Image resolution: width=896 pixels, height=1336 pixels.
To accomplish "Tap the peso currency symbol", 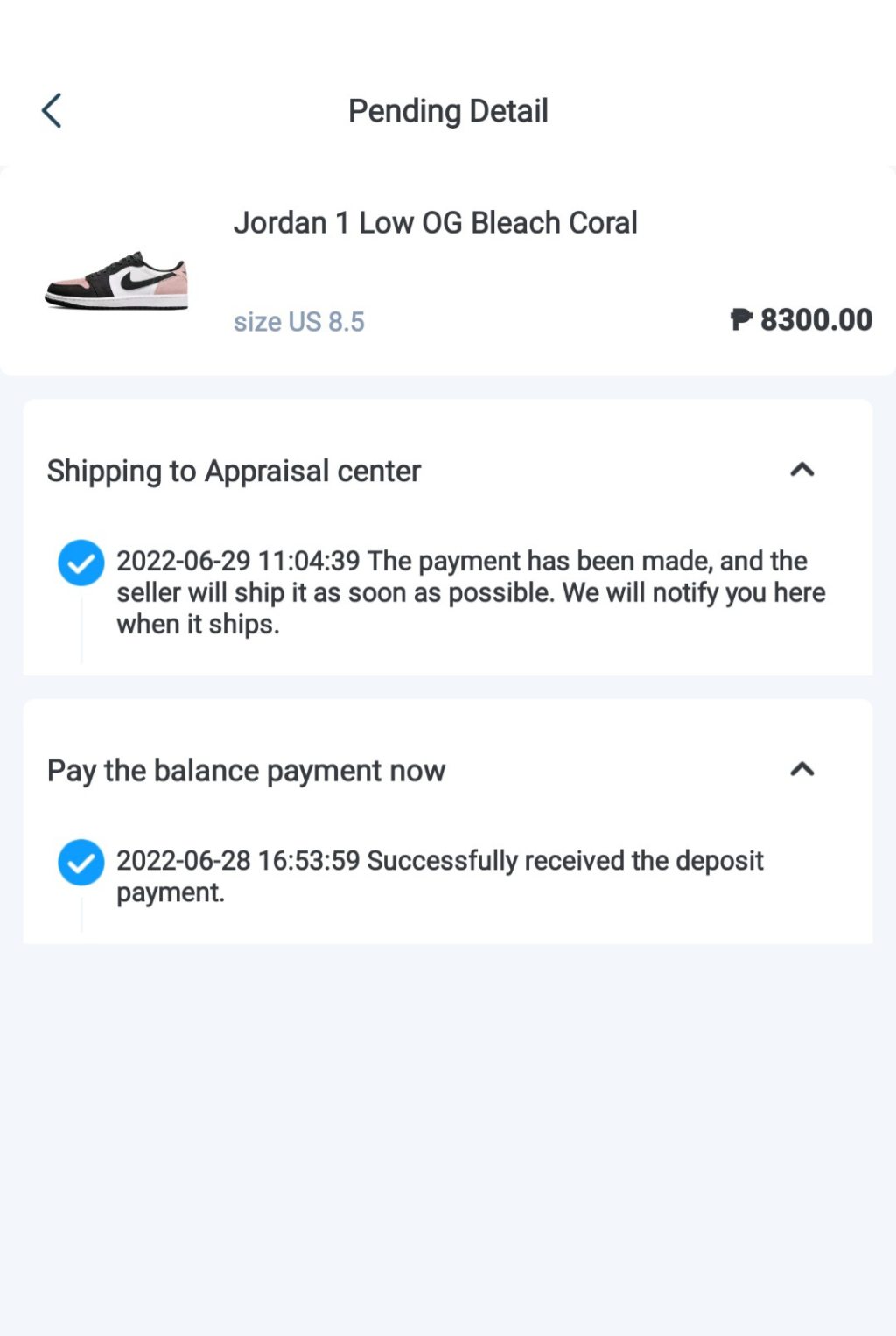I will pos(740,319).
